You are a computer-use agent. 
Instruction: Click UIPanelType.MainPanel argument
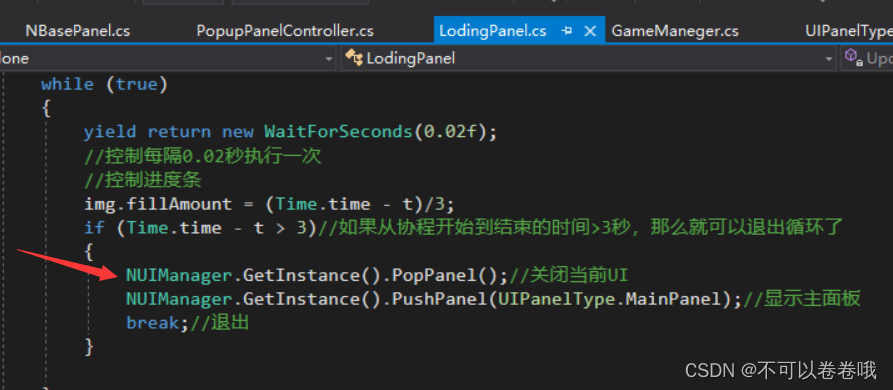click(x=609, y=299)
